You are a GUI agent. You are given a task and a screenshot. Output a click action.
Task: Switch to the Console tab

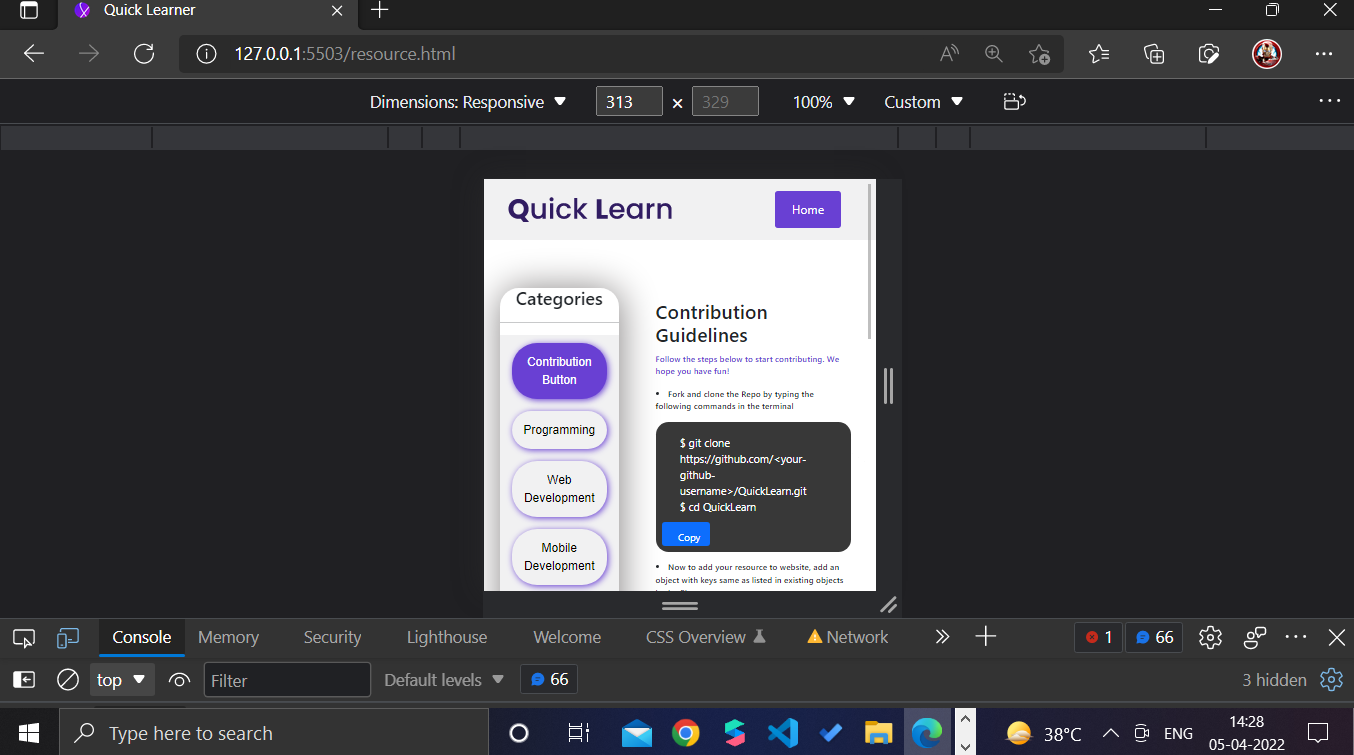click(142, 637)
